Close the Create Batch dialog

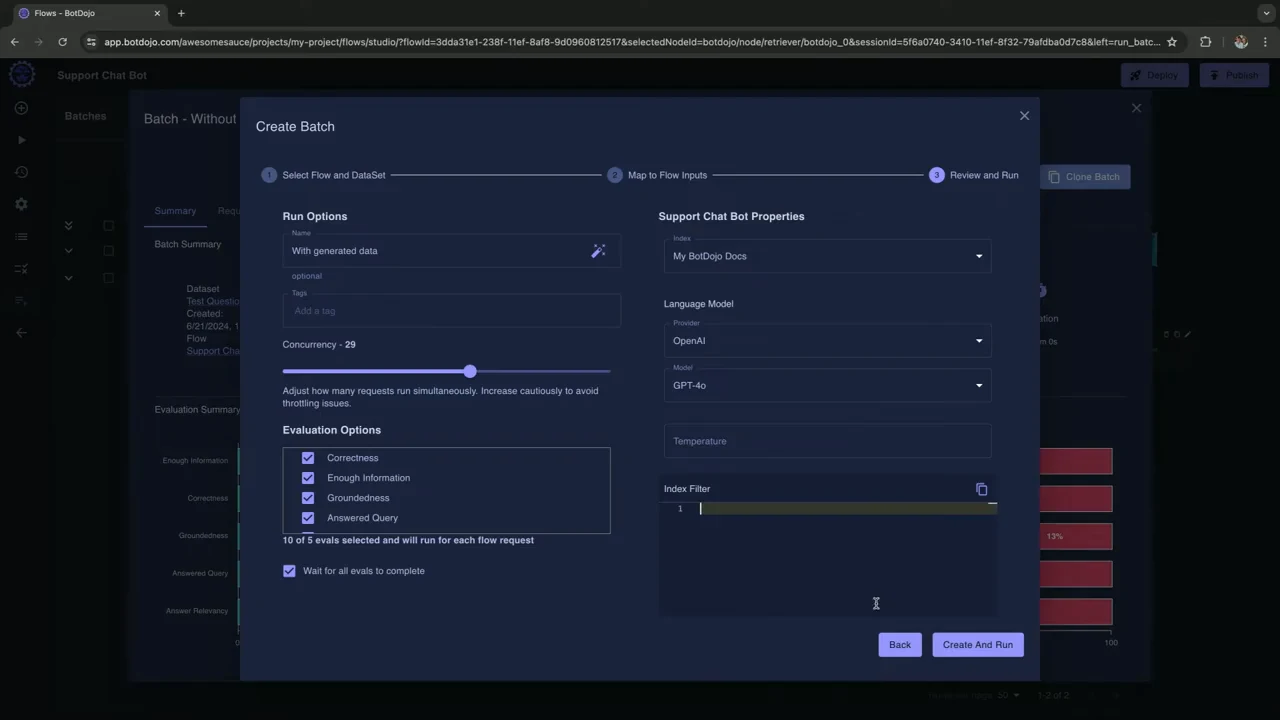tap(1024, 116)
